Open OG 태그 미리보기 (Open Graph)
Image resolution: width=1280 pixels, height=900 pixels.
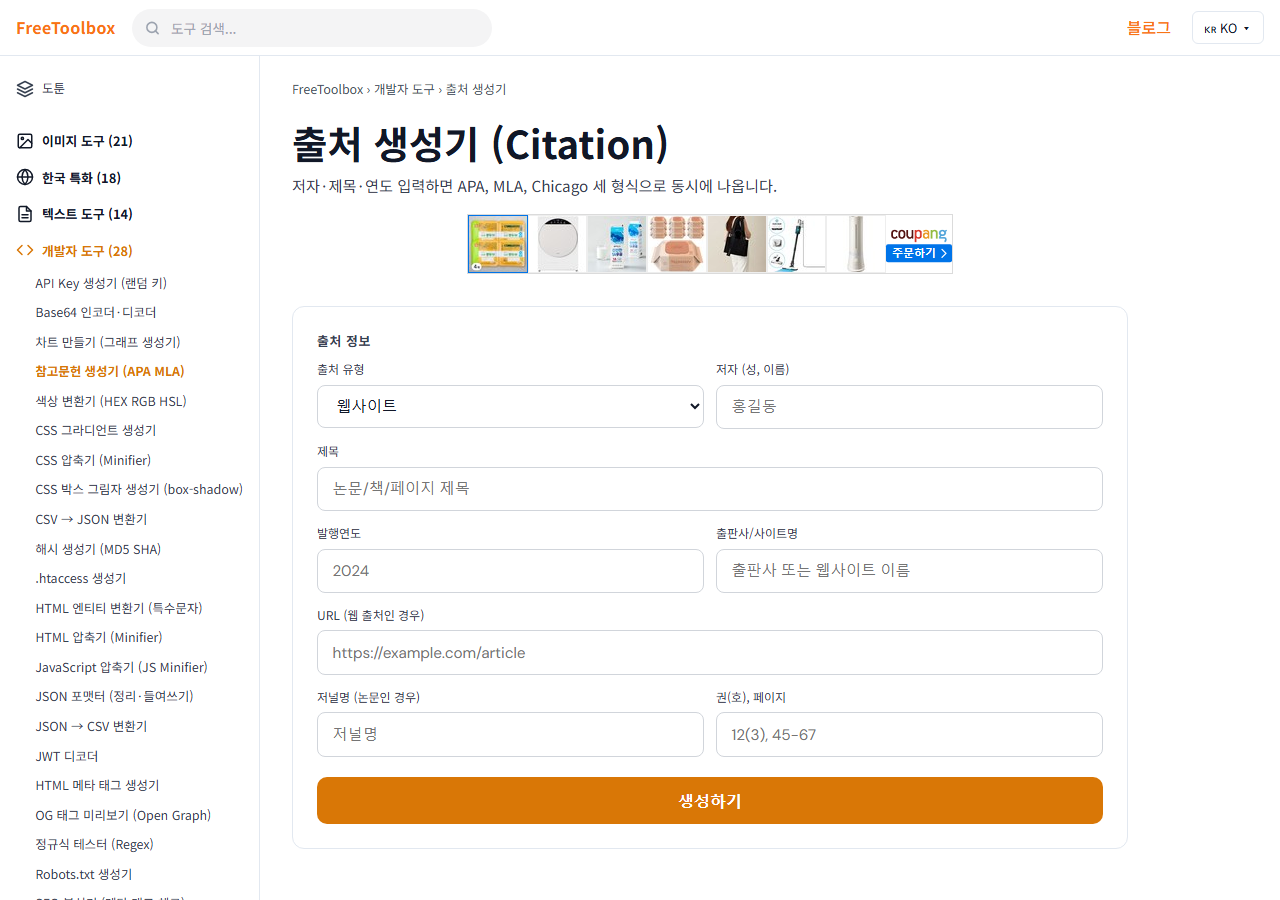tap(123, 815)
